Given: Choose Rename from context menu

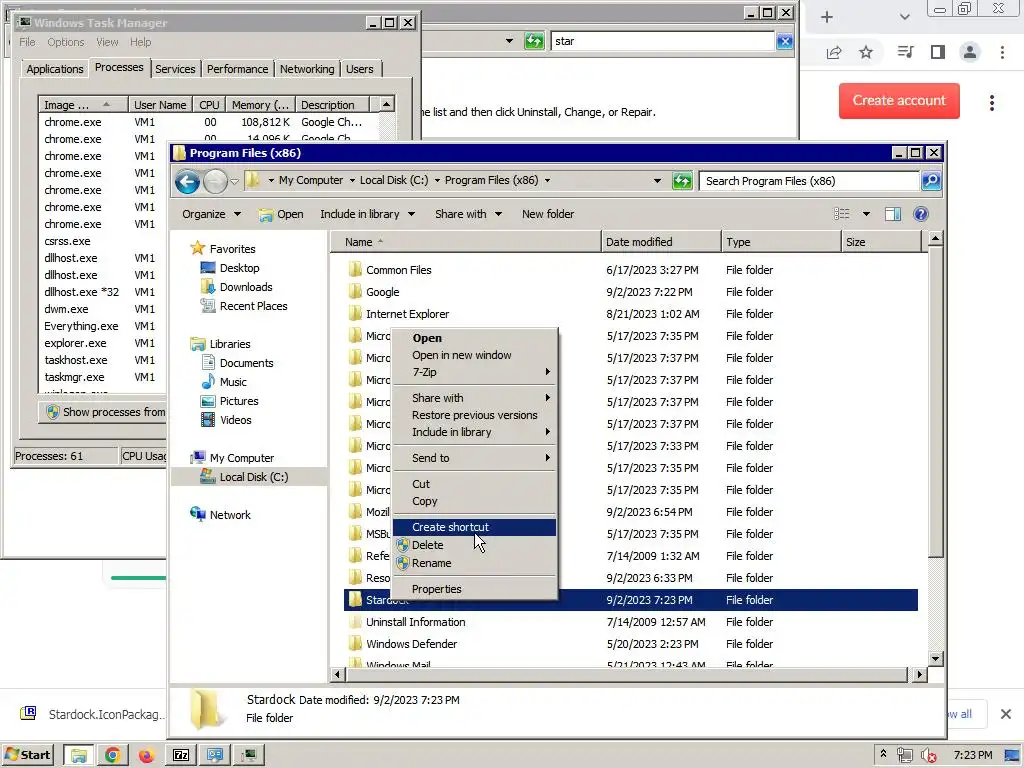Looking at the screenshot, I should [474, 563].
